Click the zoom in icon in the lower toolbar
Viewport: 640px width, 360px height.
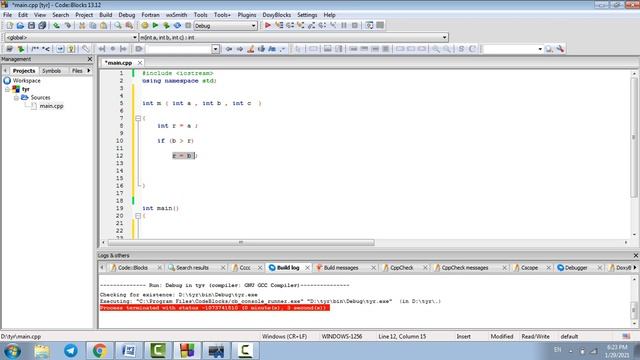click(x=436, y=49)
